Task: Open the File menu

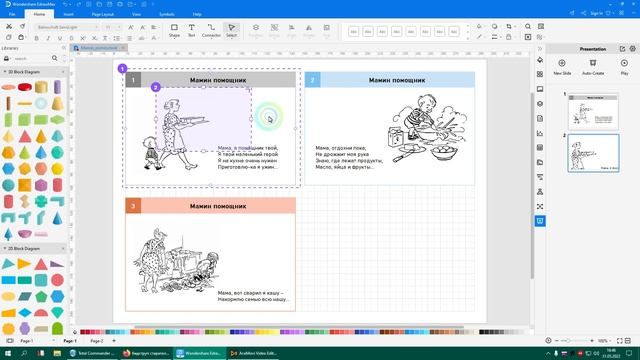Action: click(x=12, y=14)
